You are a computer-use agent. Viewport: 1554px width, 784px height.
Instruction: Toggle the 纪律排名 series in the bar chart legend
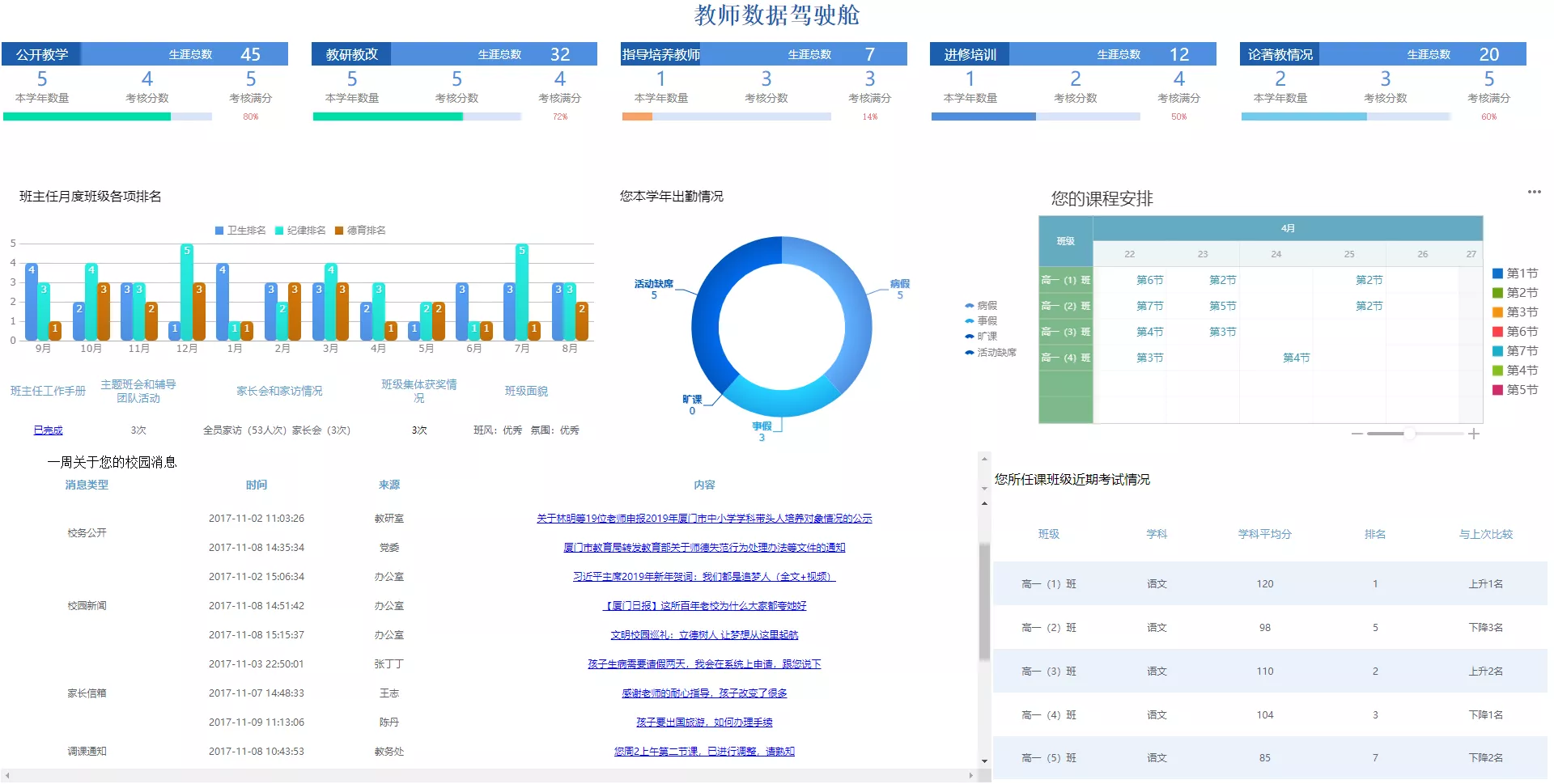pyautogui.click(x=300, y=231)
